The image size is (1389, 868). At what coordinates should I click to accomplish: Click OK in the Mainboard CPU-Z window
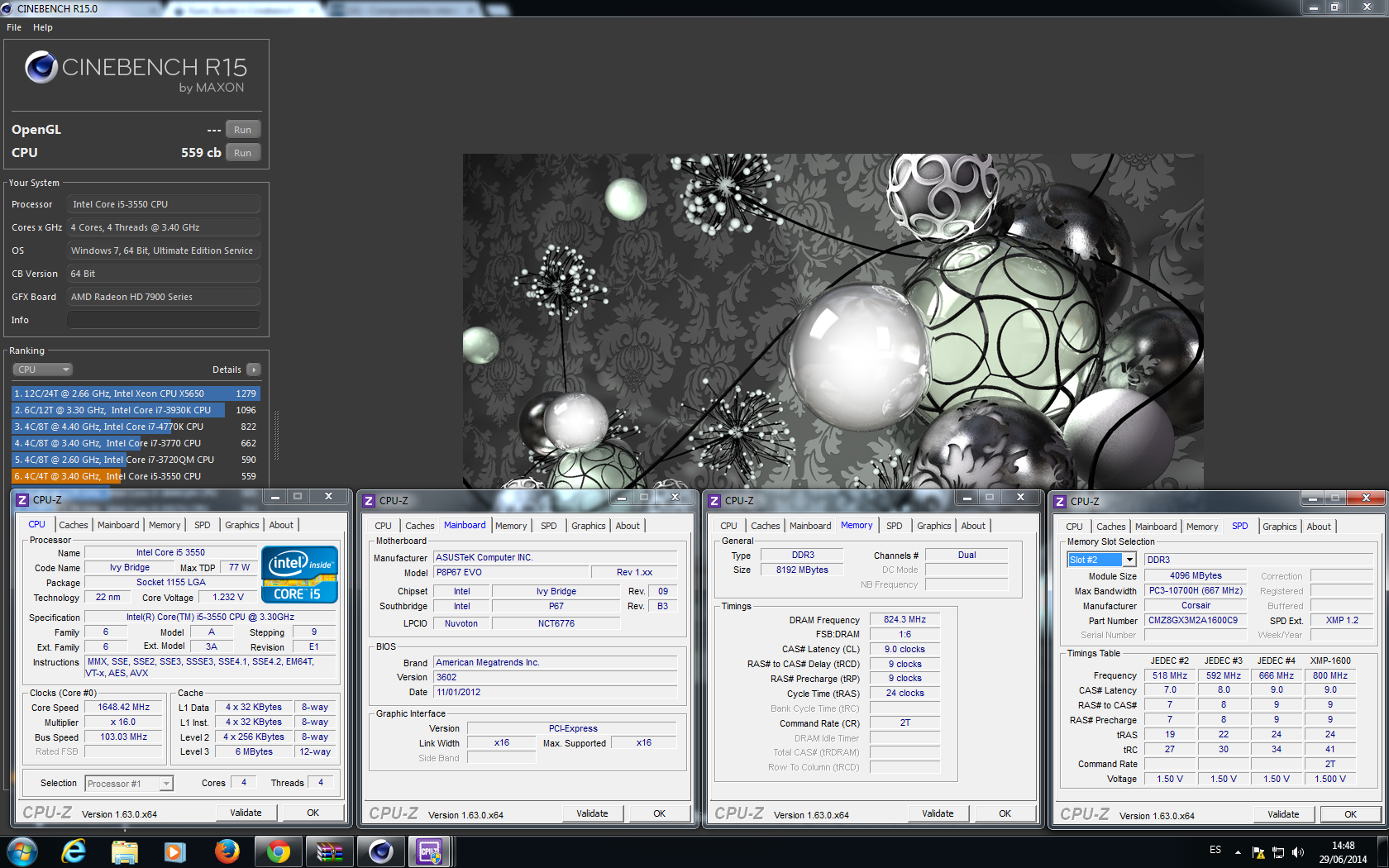tap(659, 813)
